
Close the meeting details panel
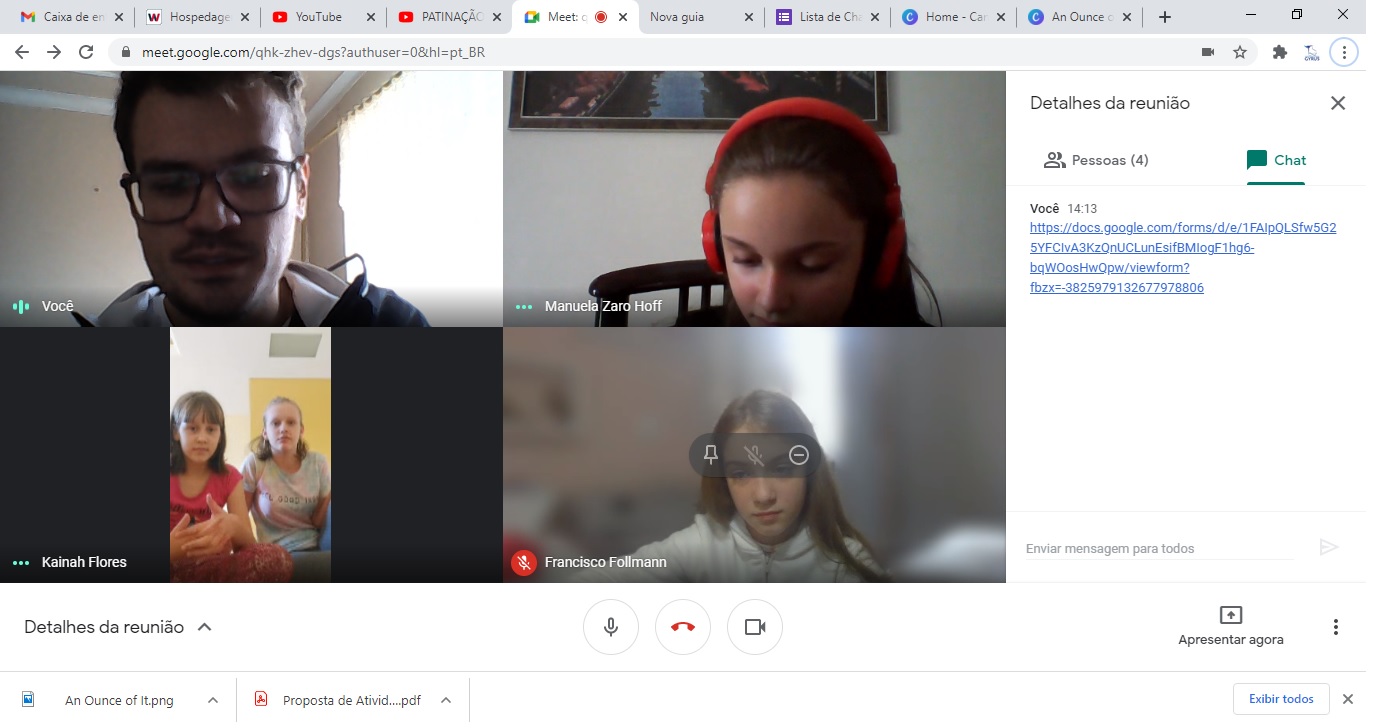(x=1338, y=102)
